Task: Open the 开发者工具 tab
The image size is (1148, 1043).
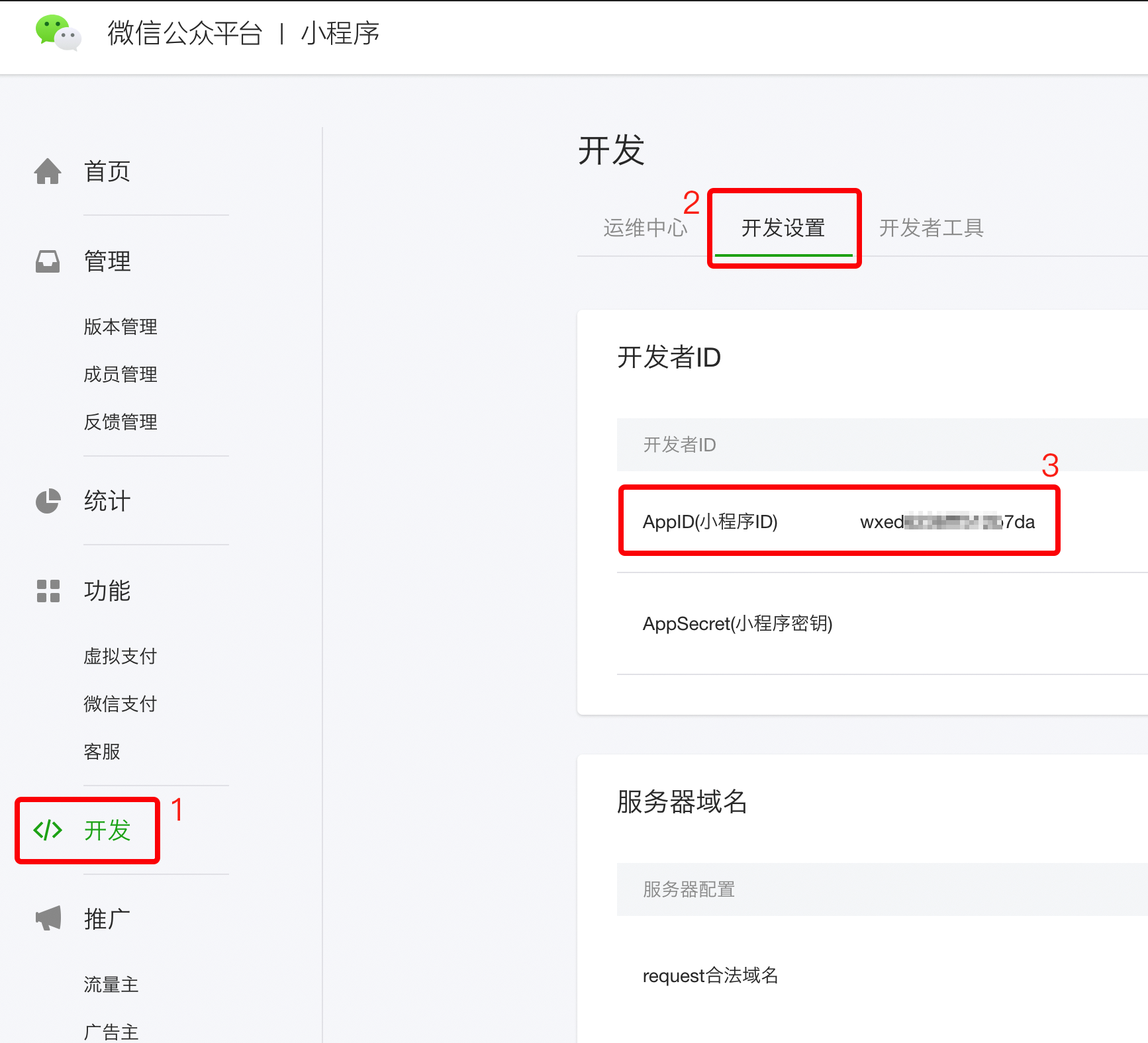Action: coord(931,228)
